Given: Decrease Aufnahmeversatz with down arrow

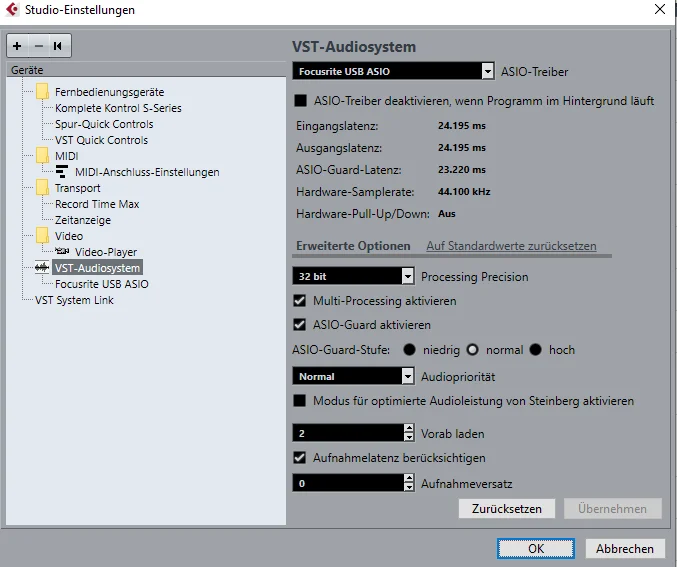Looking at the screenshot, I should pos(408,487).
